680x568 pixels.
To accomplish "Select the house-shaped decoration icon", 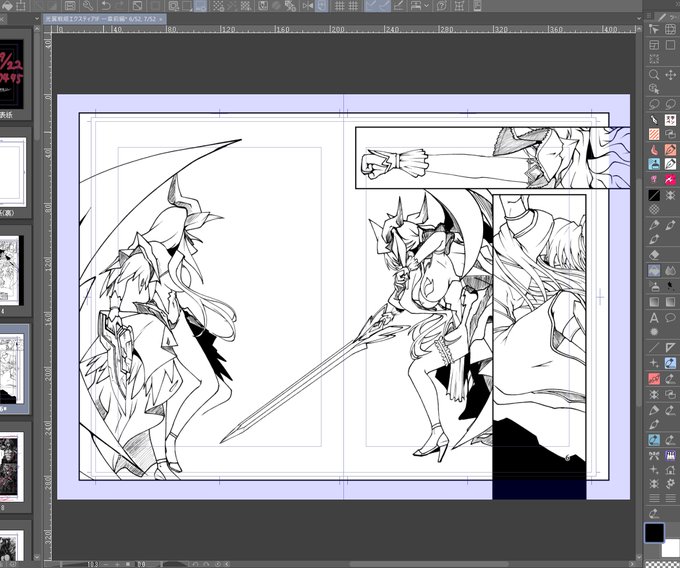I will click(670, 470).
